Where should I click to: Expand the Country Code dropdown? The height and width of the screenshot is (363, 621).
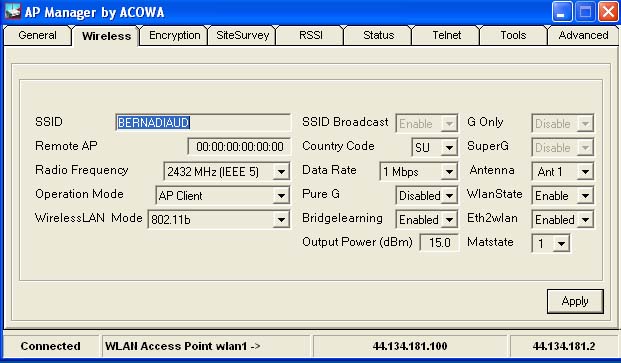click(x=434, y=148)
